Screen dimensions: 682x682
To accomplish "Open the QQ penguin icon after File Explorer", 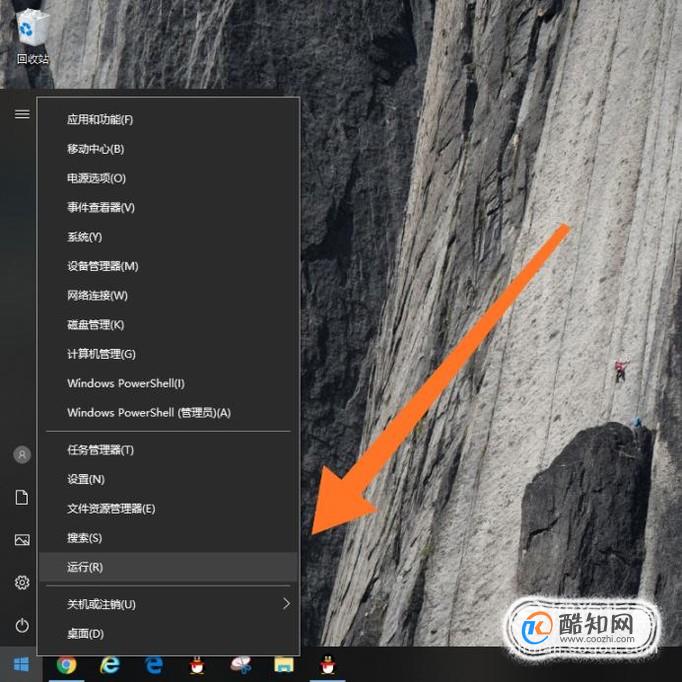I will click(327, 665).
